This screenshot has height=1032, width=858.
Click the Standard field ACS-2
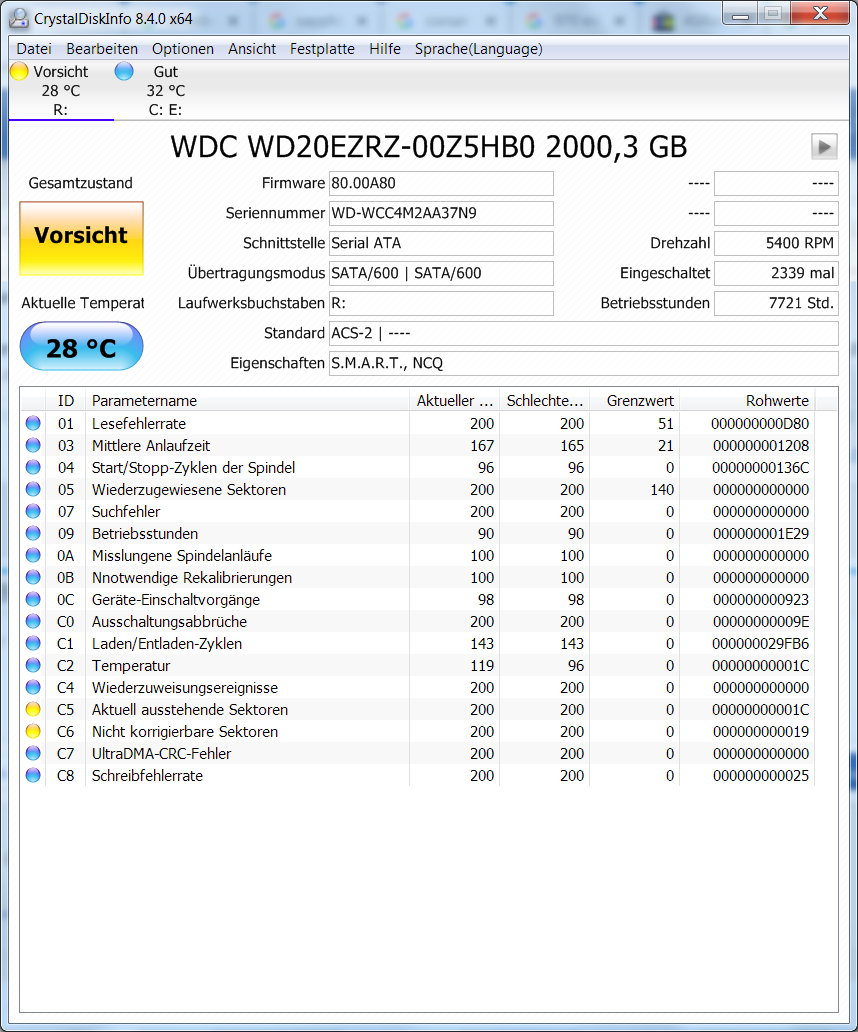coord(584,333)
